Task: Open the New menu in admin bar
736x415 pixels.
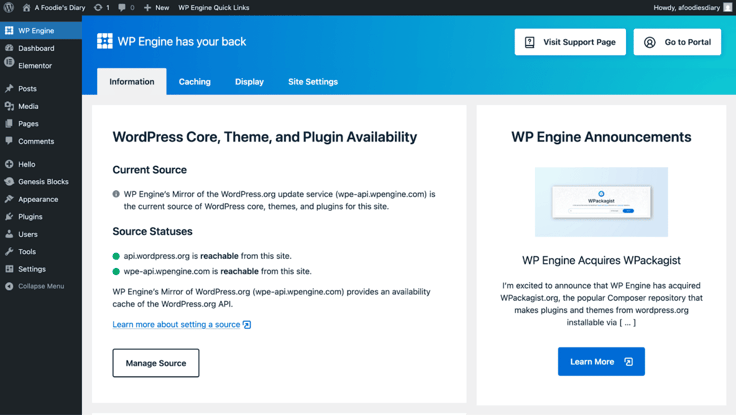Action: coord(156,8)
